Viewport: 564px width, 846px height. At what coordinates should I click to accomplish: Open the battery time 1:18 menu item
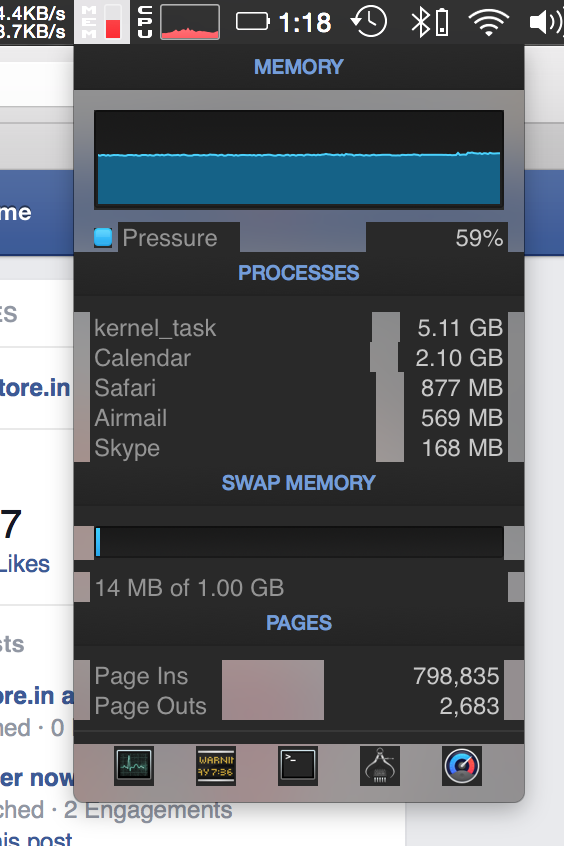pos(284,22)
